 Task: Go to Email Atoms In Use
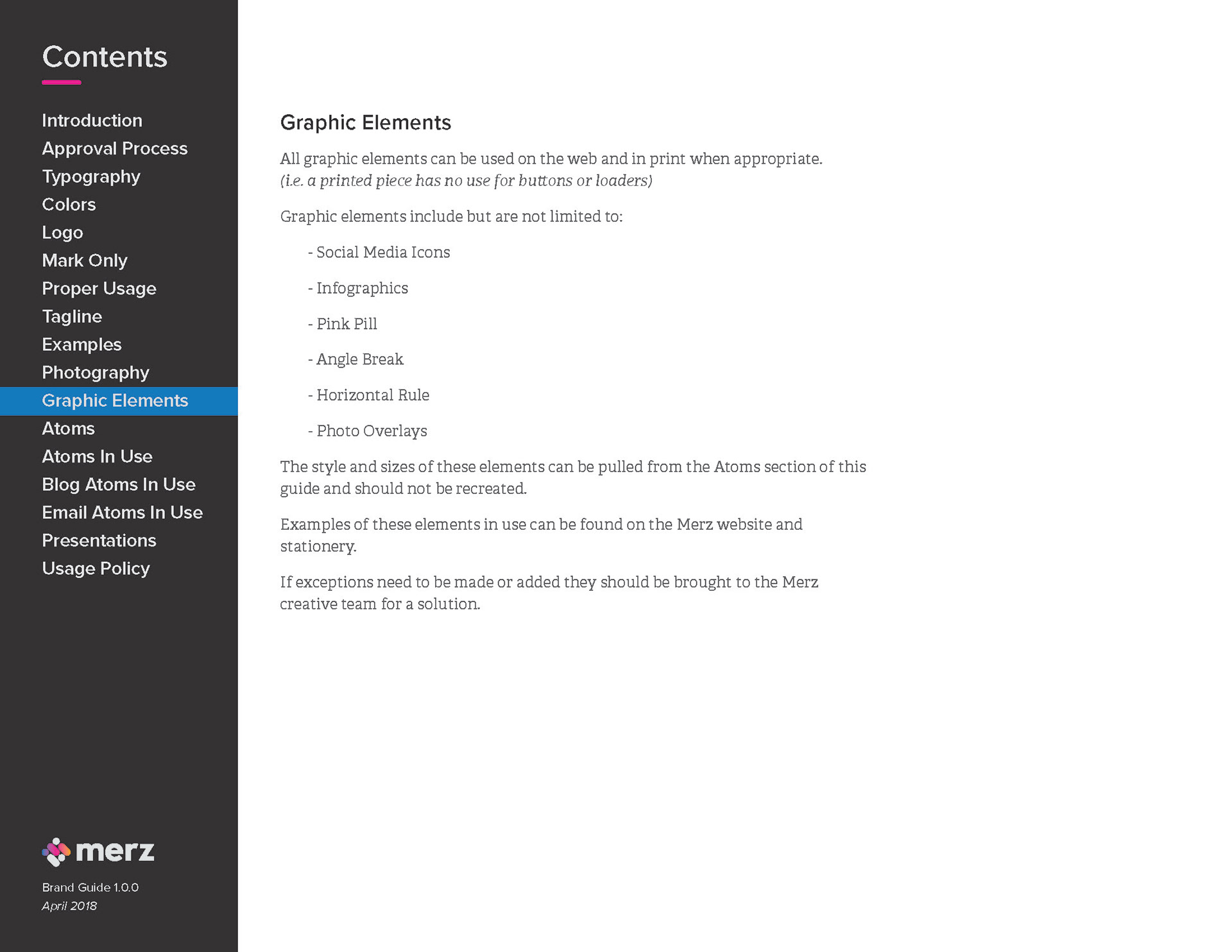click(x=122, y=513)
